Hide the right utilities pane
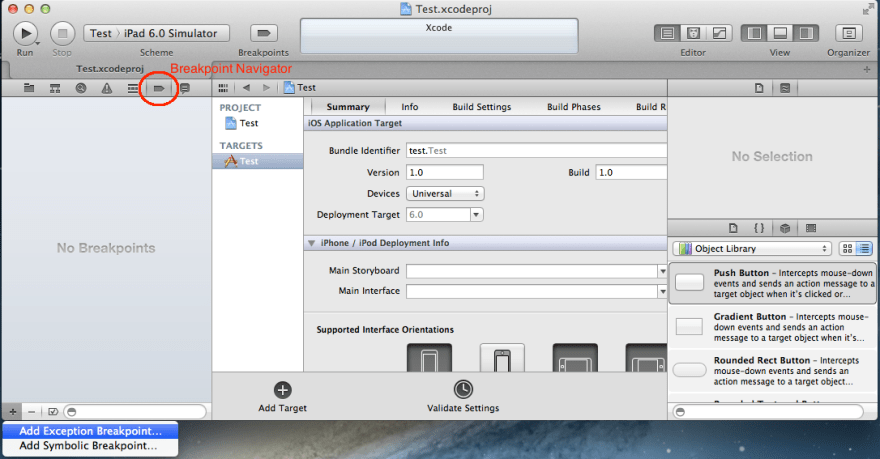 click(x=807, y=33)
